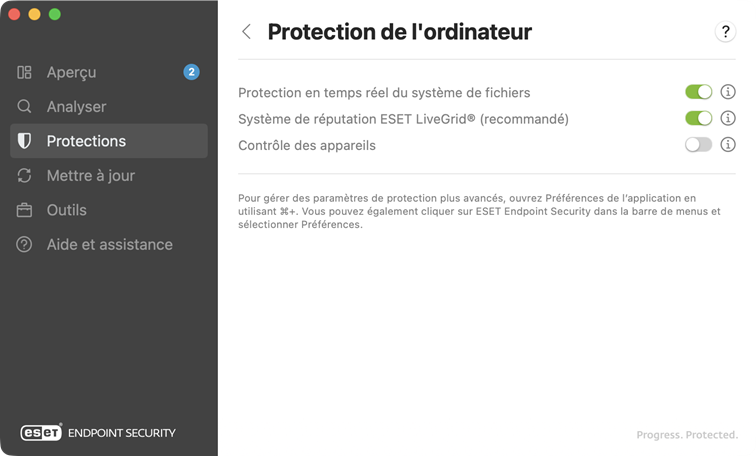This screenshot has height=456, width=756.
Task: Click the notification badge on Aperçu
Action: coord(191,72)
